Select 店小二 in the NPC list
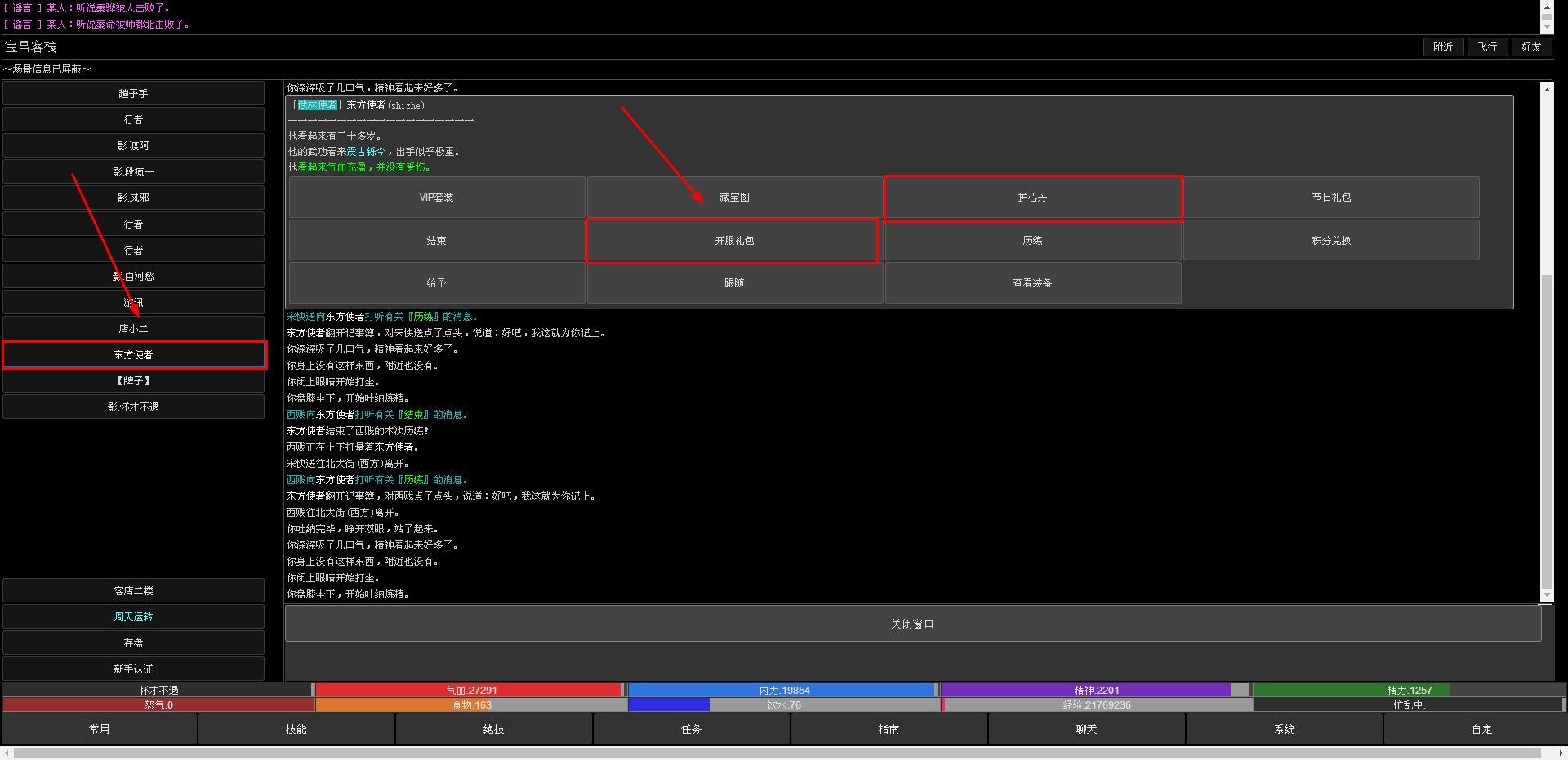This screenshot has width=1568, height=760. click(133, 329)
